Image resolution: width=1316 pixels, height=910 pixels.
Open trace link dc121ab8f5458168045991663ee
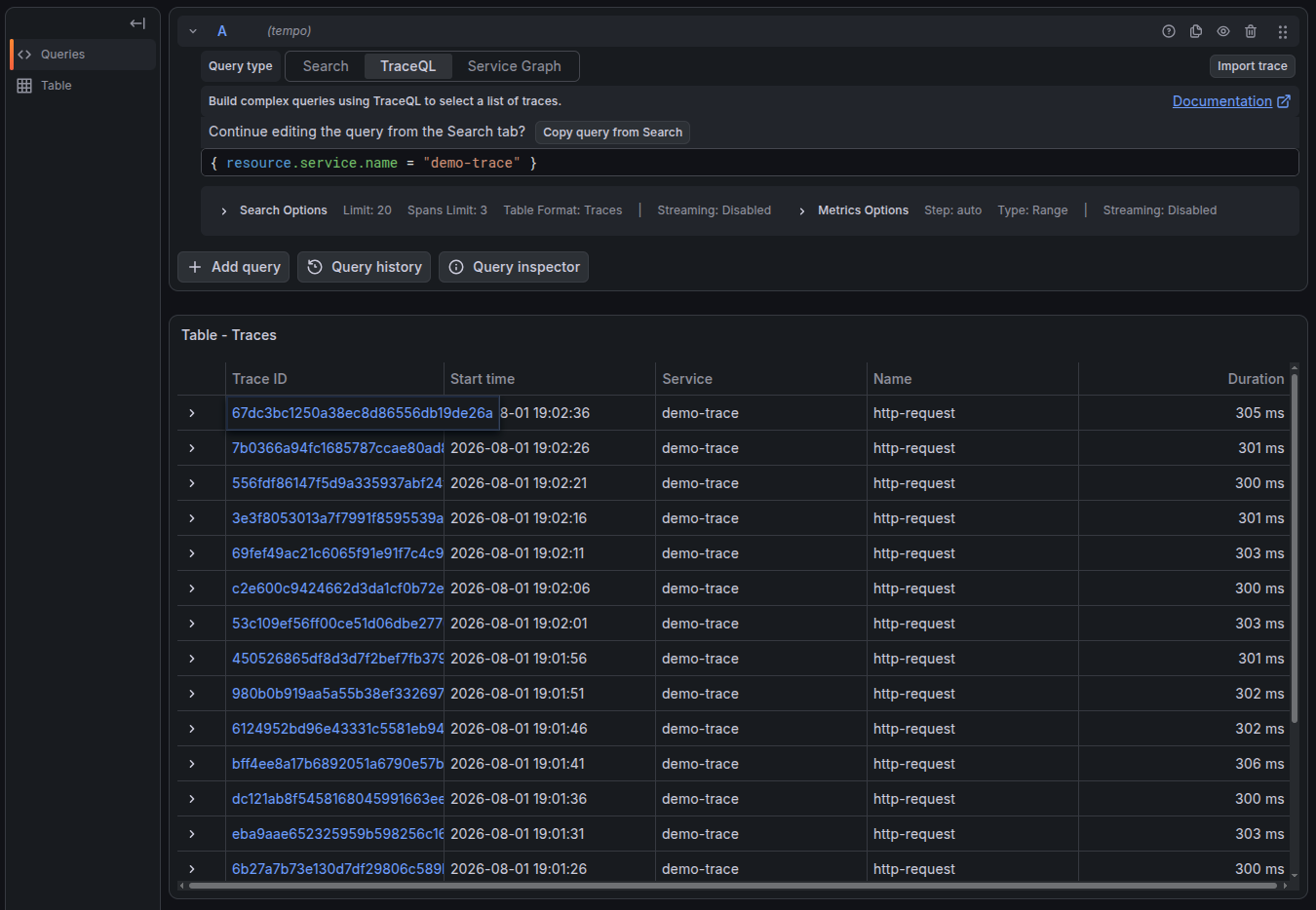pyautogui.click(x=337, y=799)
